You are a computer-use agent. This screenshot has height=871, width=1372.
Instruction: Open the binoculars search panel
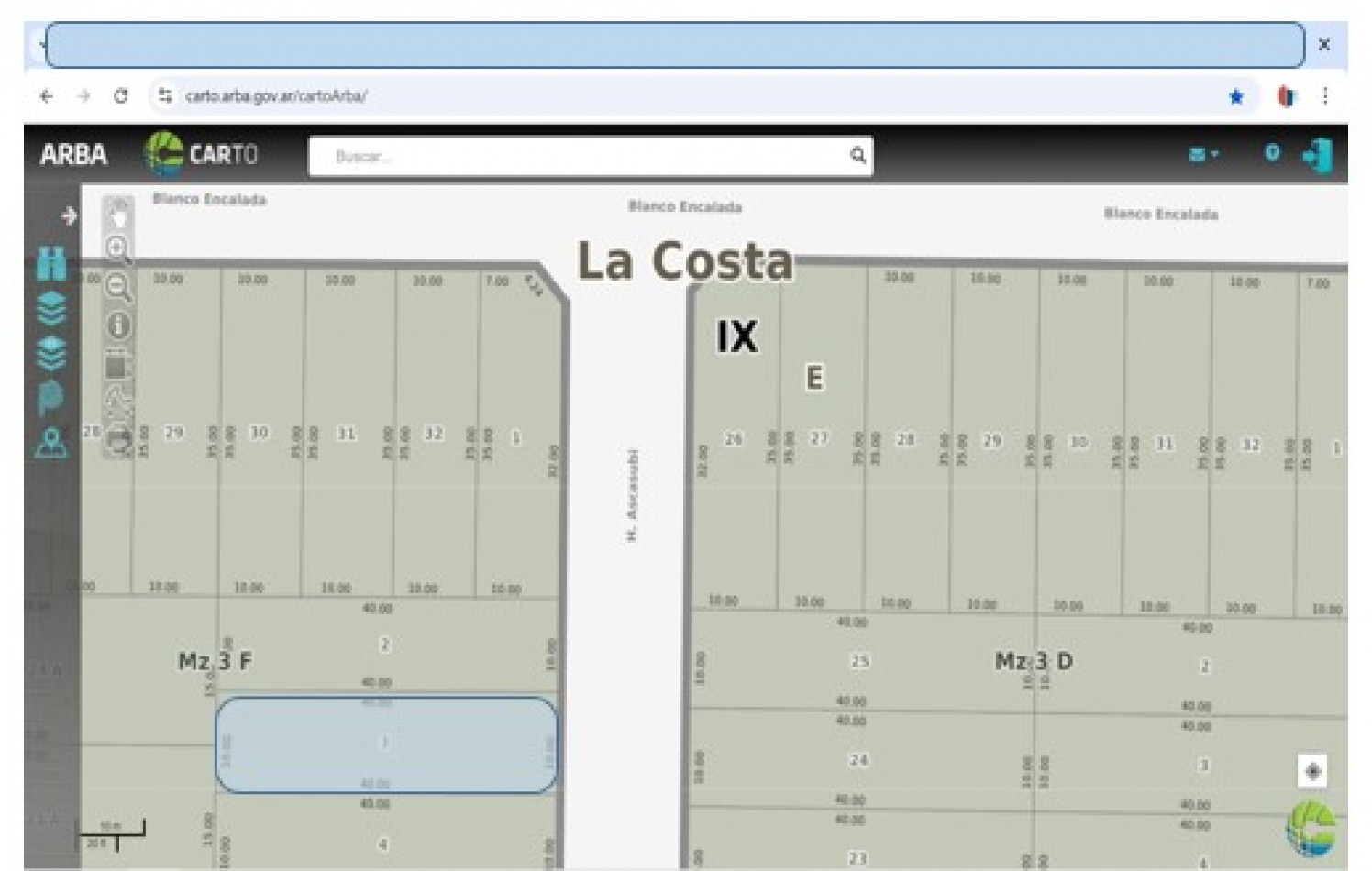pyautogui.click(x=51, y=264)
